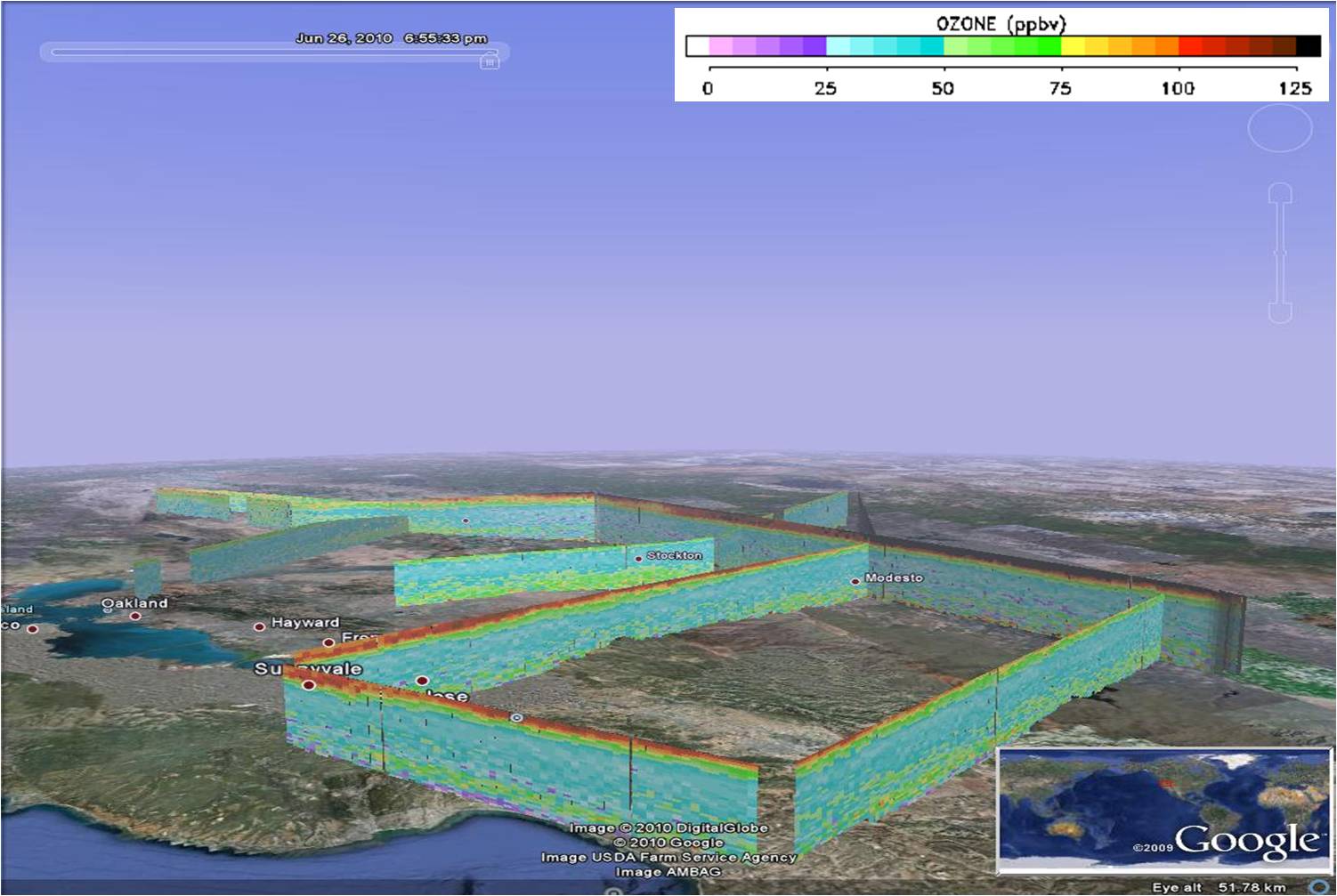
Task: Click Image USDA Farm Service Agency attribution
Action: point(668,857)
